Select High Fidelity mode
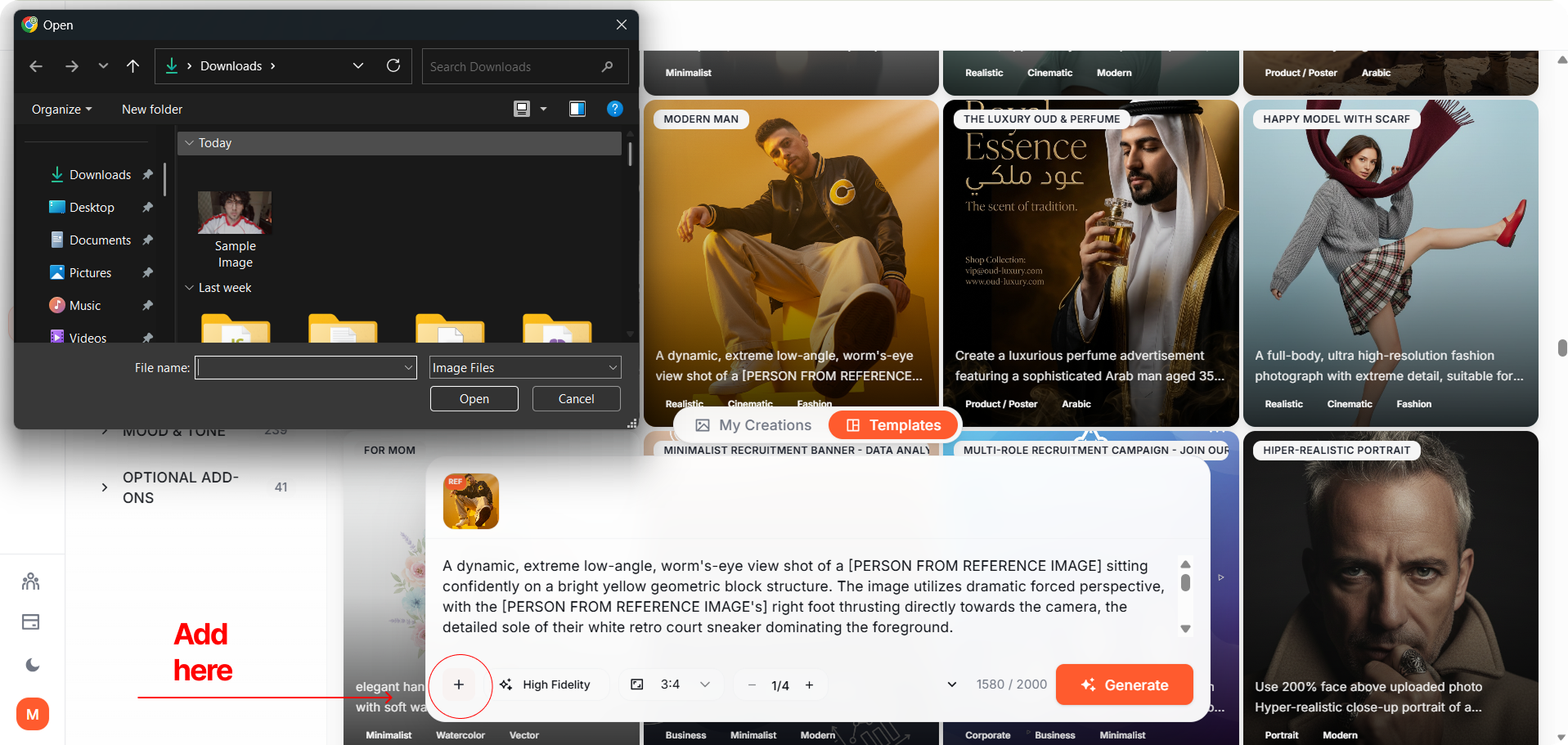The height and width of the screenshot is (745, 1568). click(546, 685)
